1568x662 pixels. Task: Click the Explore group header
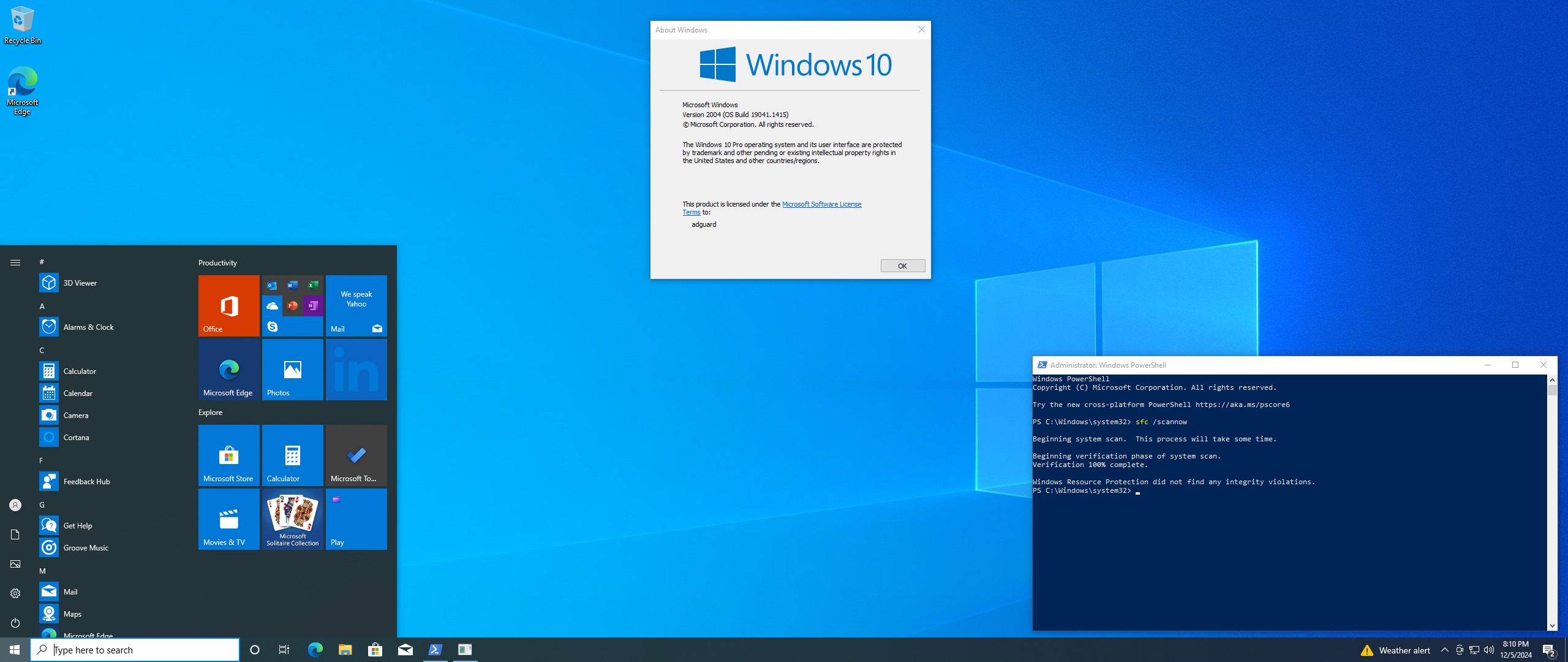coord(210,413)
